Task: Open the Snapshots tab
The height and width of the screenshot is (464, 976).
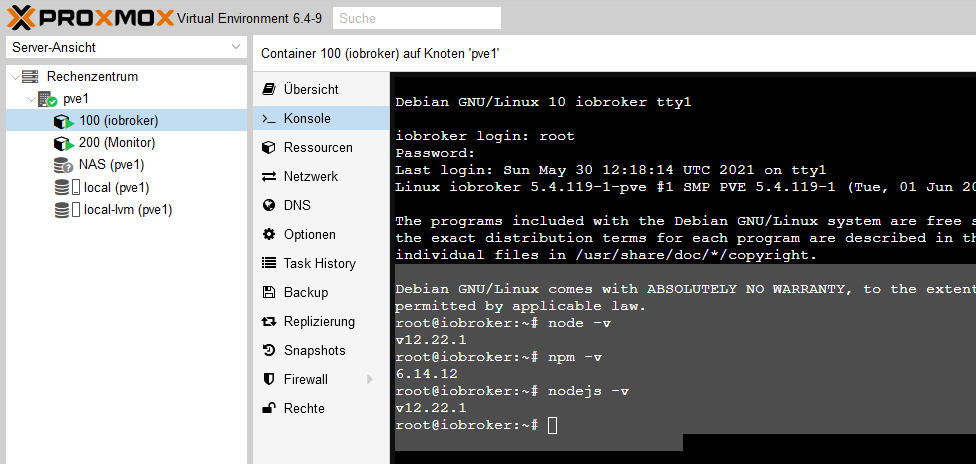Action: click(x=321, y=351)
